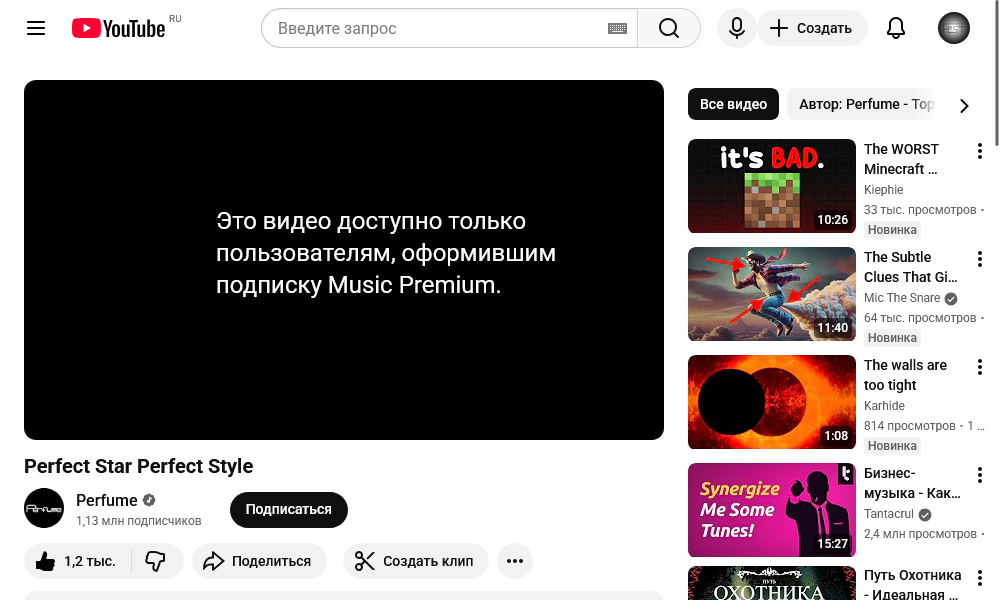Open options for The WORST Minecraft video
This screenshot has height=600, width=1000.
coord(980,151)
